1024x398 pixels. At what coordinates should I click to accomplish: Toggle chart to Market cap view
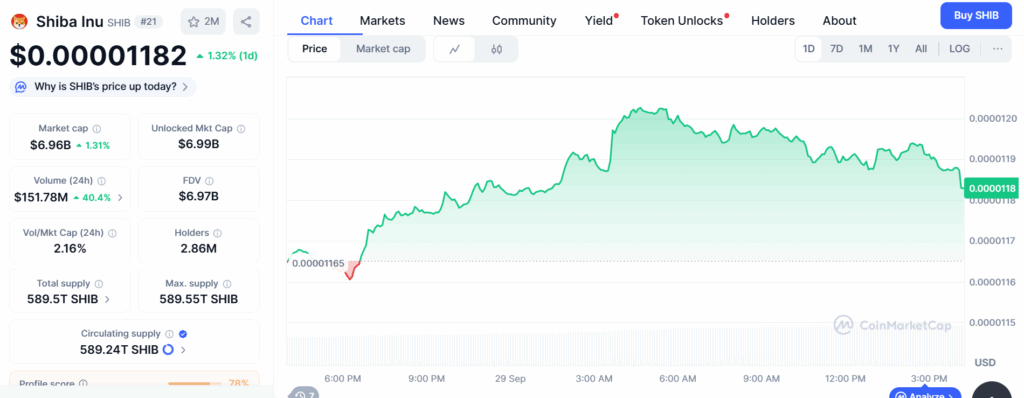point(383,49)
